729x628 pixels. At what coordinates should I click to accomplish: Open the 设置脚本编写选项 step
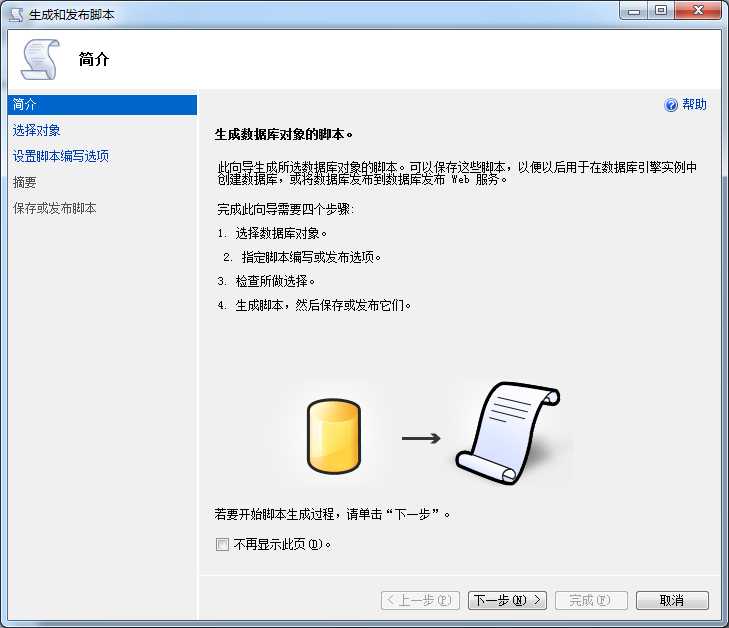click(x=60, y=156)
